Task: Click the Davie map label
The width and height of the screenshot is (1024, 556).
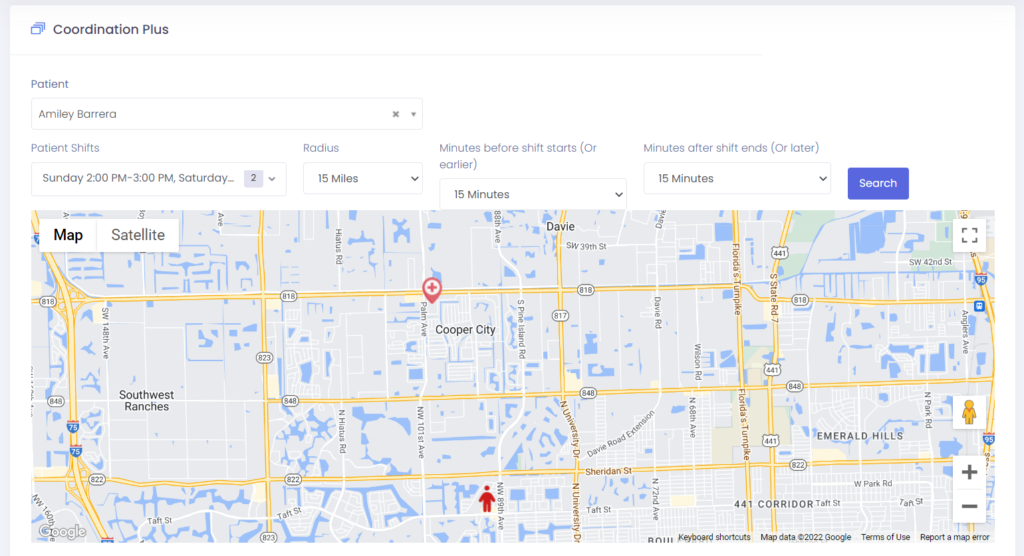Action: click(x=560, y=227)
